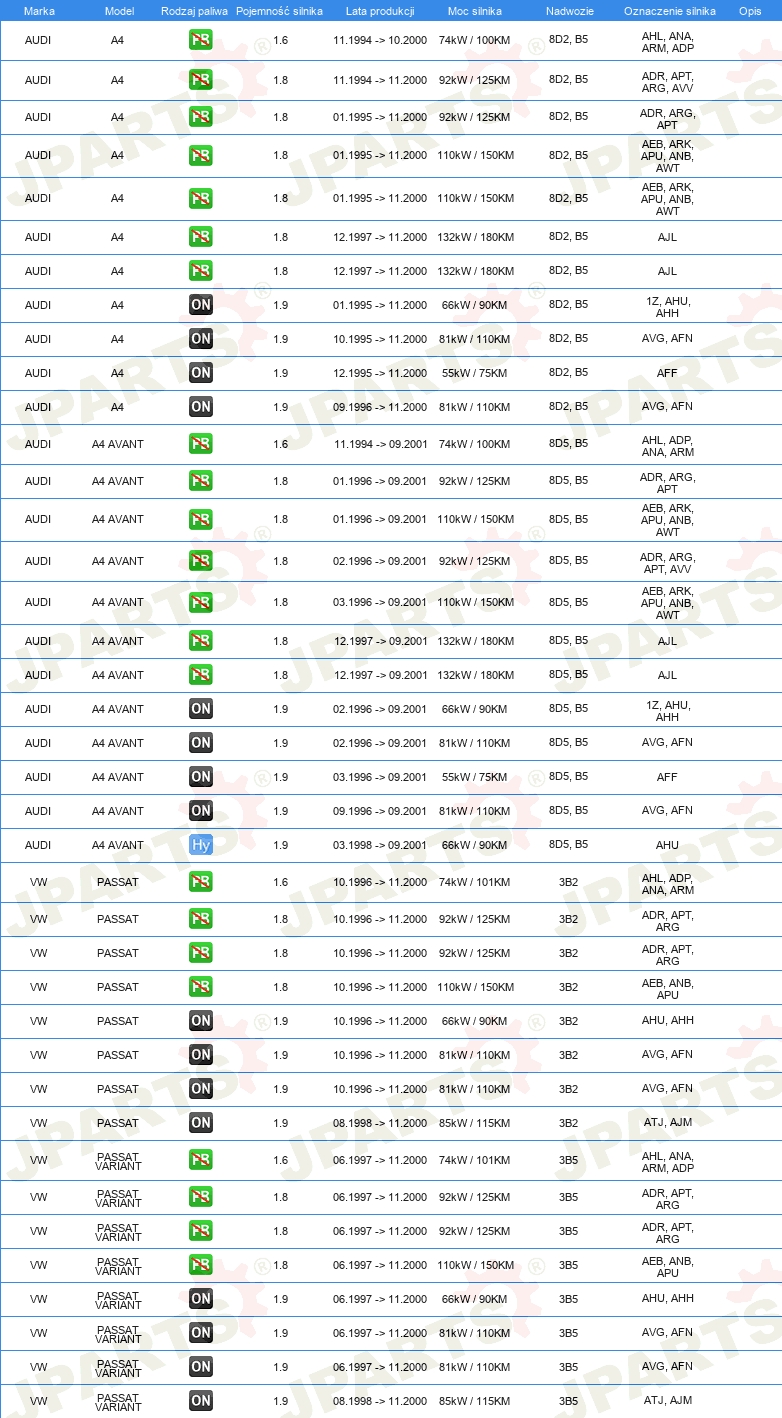Click PB icon for VW Passat 1.6 3B2
This screenshot has width=782, height=1418.
pyautogui.click(x=201, y=882)
